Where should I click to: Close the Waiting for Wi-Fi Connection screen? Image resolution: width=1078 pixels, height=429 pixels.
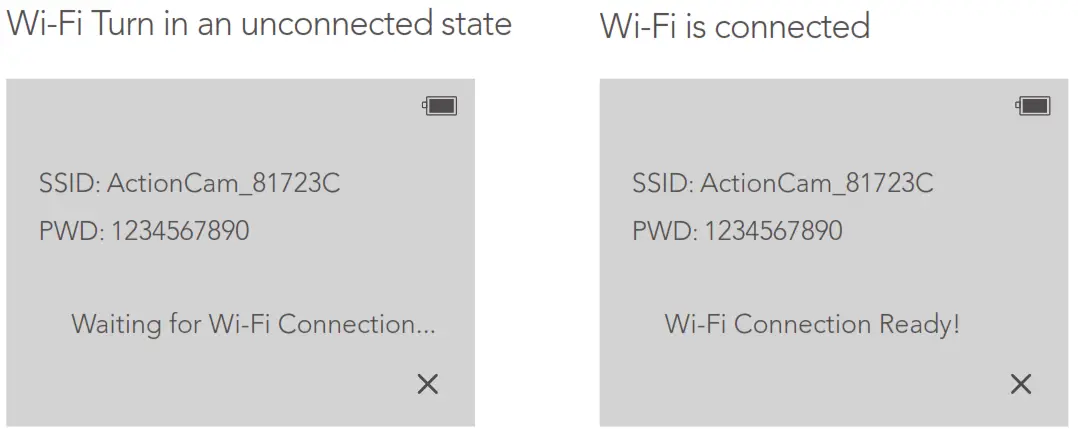(x=427, y=384)
